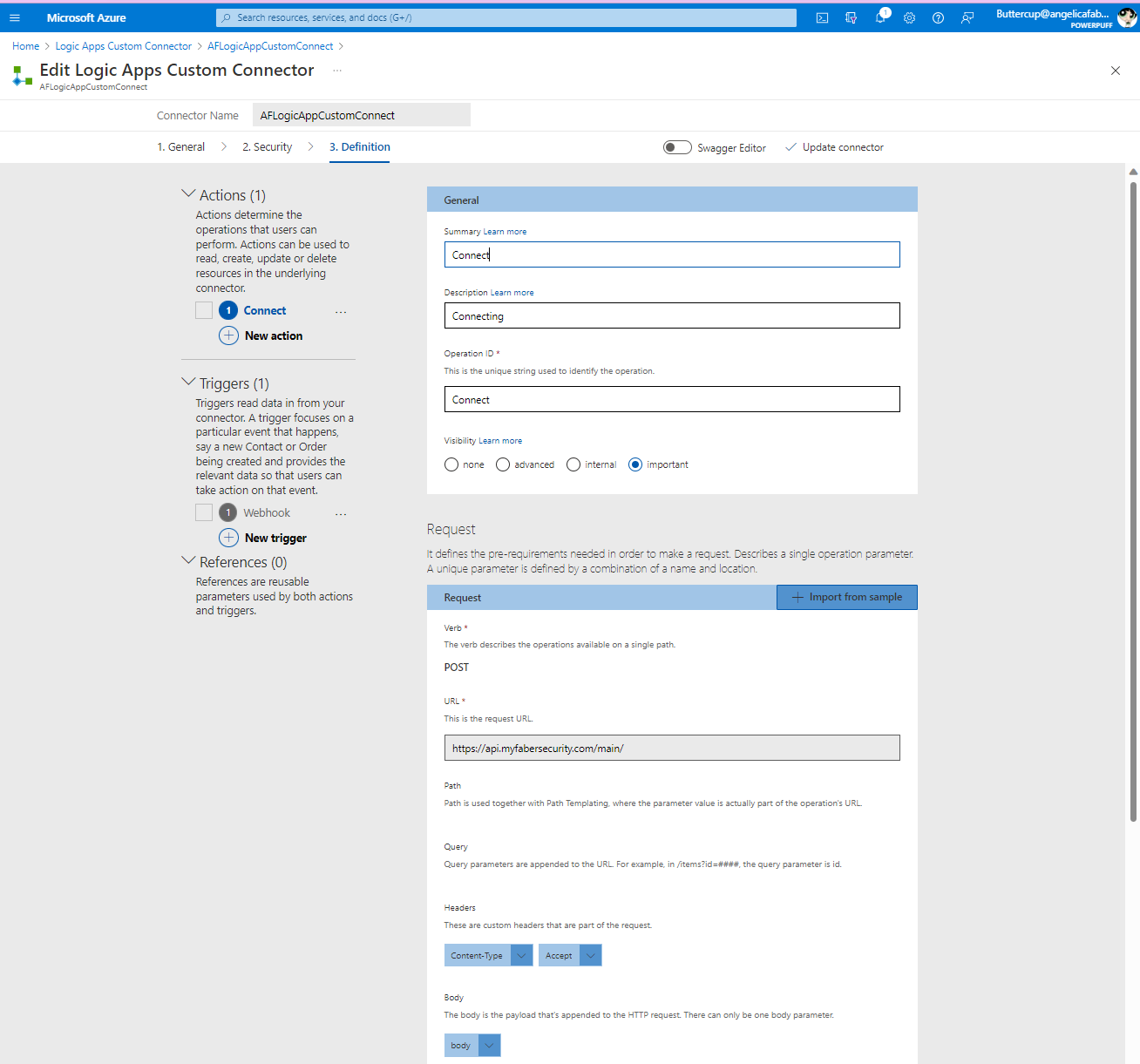1140x1064 pixels.
Task: Click inside the Operation ID field
Action: pyautogui.click(x=671, y=399)
